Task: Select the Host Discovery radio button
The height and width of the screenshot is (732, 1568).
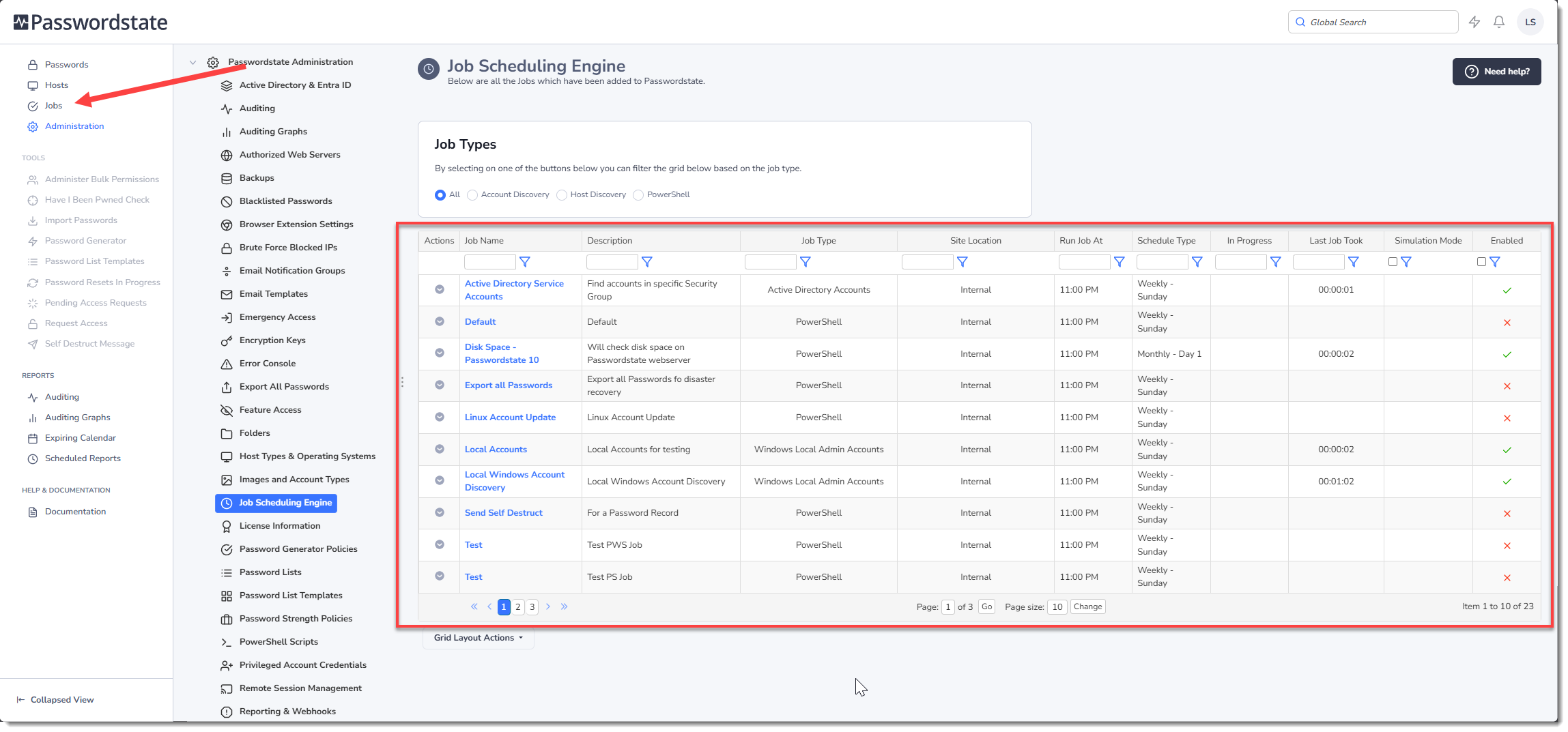Action: pyautogui.click(x=562, y=195)
